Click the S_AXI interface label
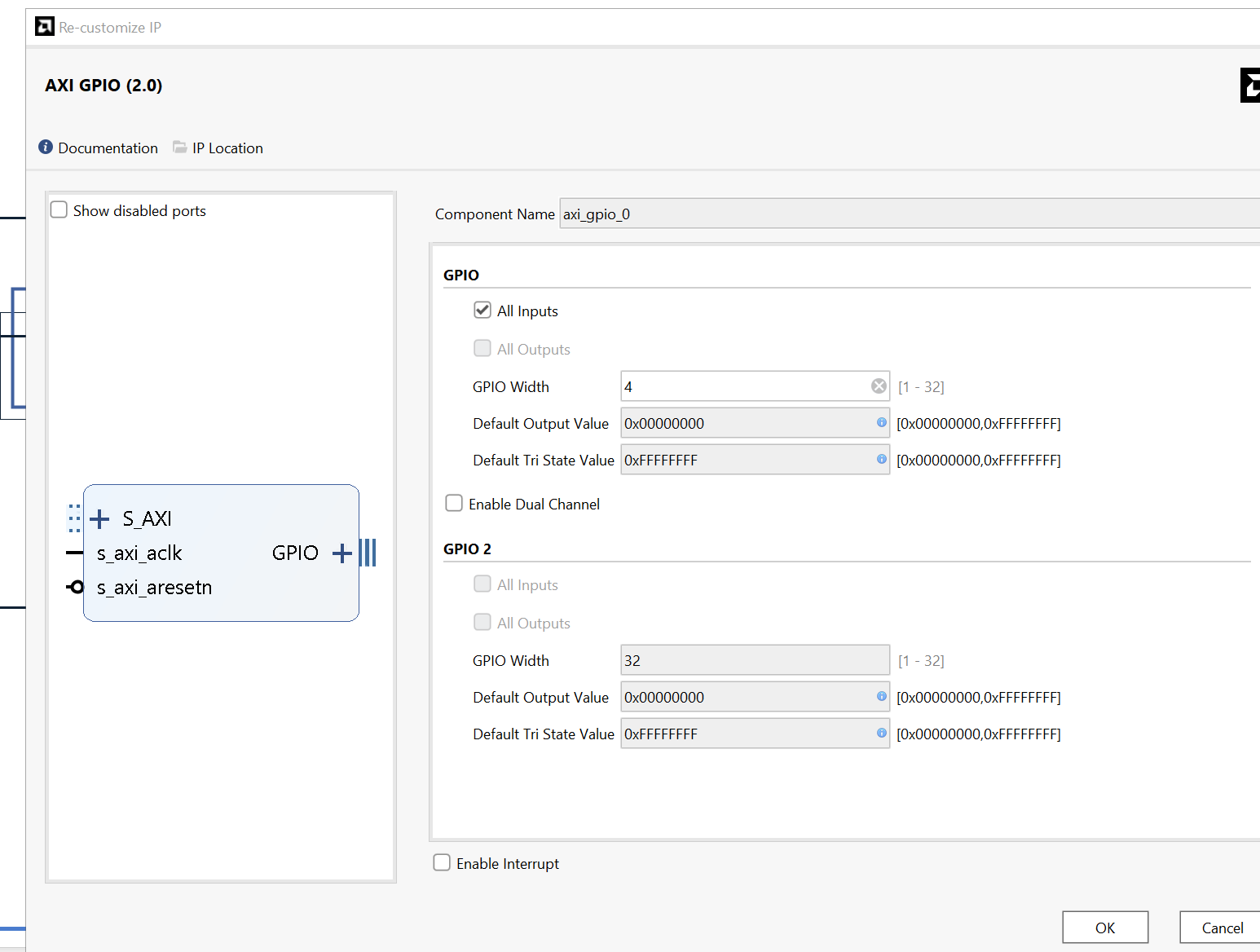 coord(148,519)
